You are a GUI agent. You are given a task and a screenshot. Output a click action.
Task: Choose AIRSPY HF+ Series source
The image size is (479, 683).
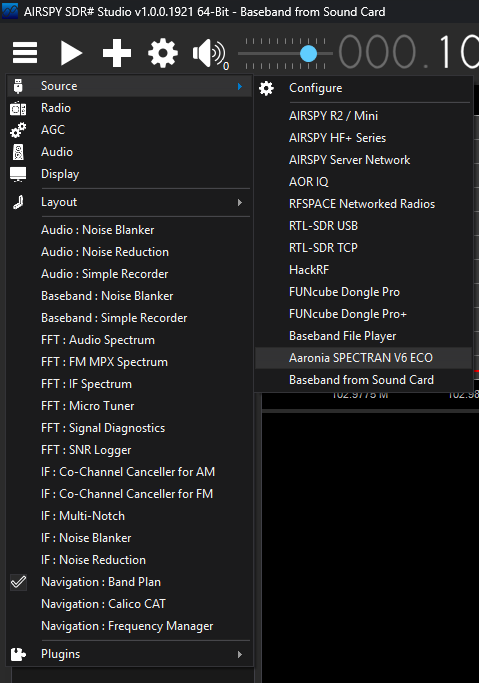point(364,138)
